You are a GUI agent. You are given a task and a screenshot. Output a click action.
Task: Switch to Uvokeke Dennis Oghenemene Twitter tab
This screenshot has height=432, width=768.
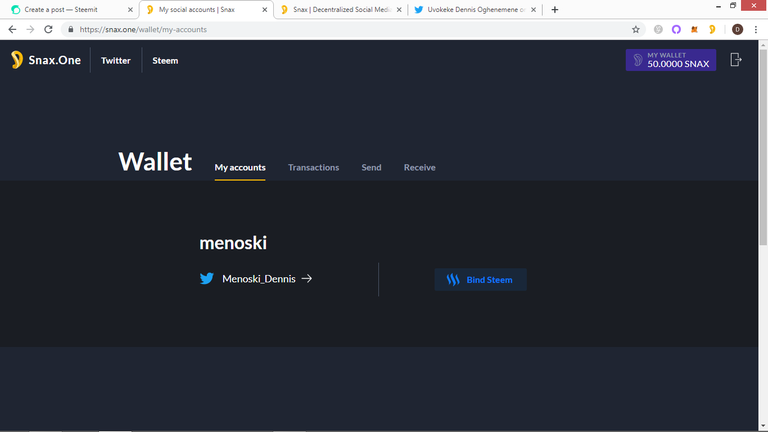pyautogui.click(x=475, y=10)
